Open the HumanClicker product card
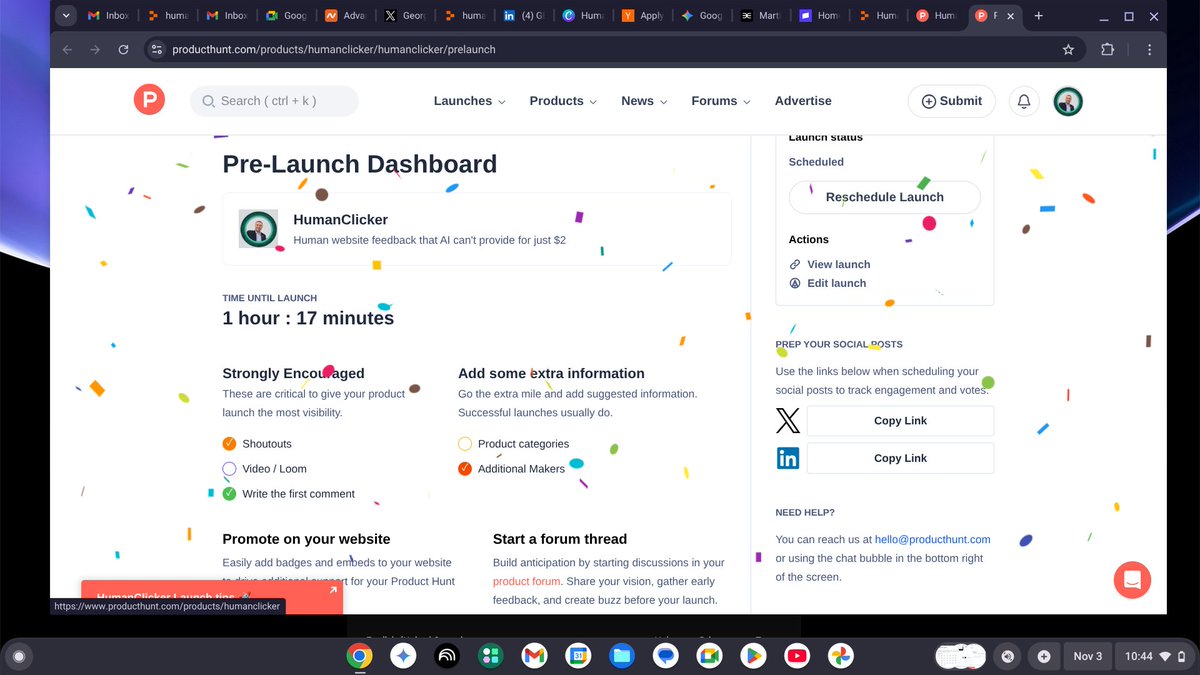Viewport: 1200px width, 675px height. coord(476,229)
